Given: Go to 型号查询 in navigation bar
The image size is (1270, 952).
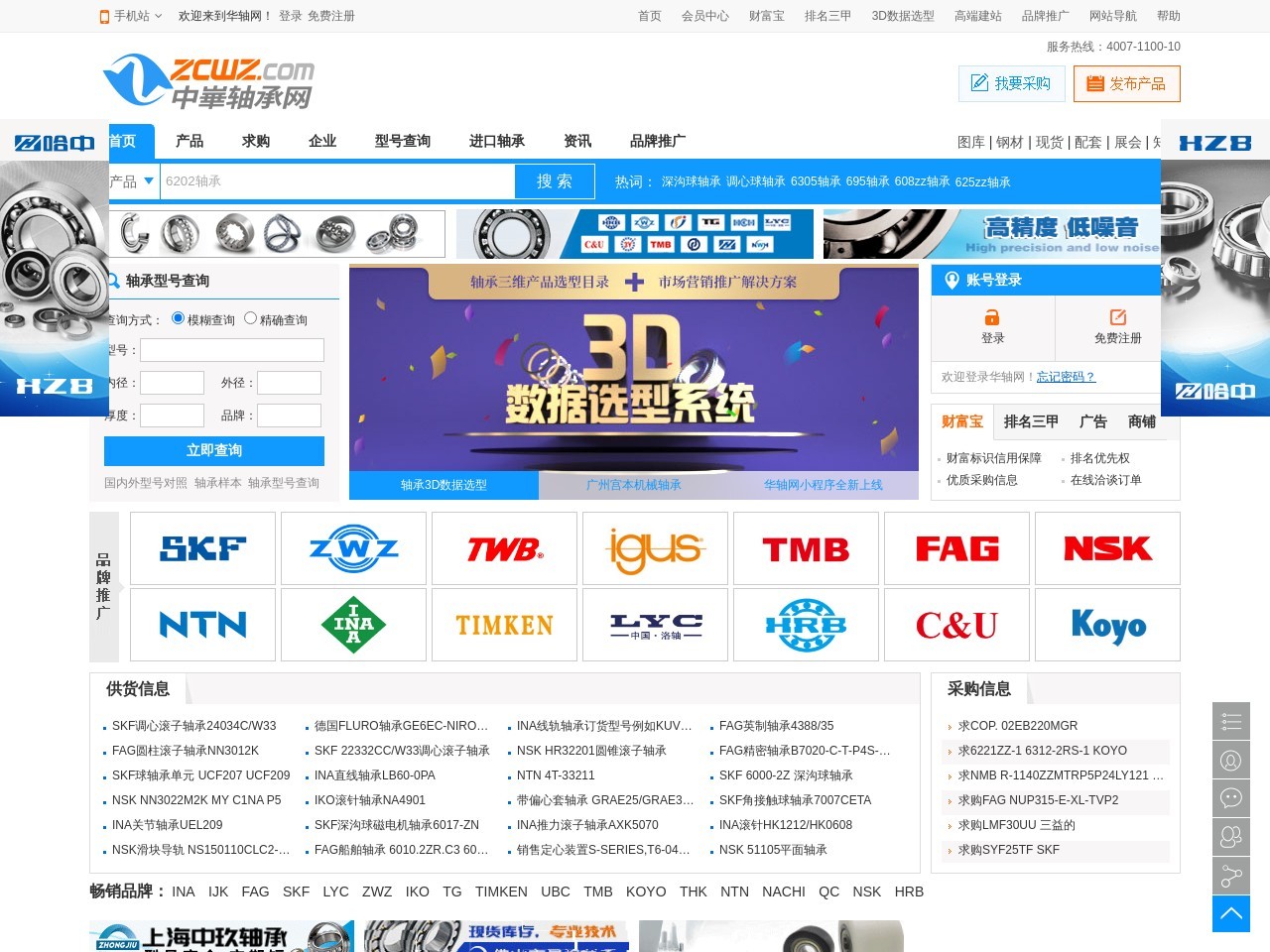Looking at the screenshot, I should point(403,141).
